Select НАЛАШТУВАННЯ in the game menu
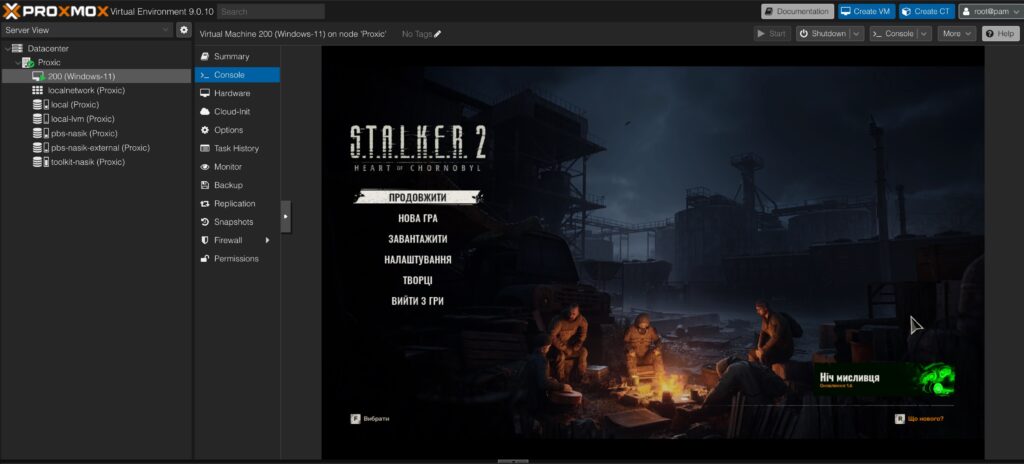Viewport: 1024px width, 464px height. pos(418,259)
